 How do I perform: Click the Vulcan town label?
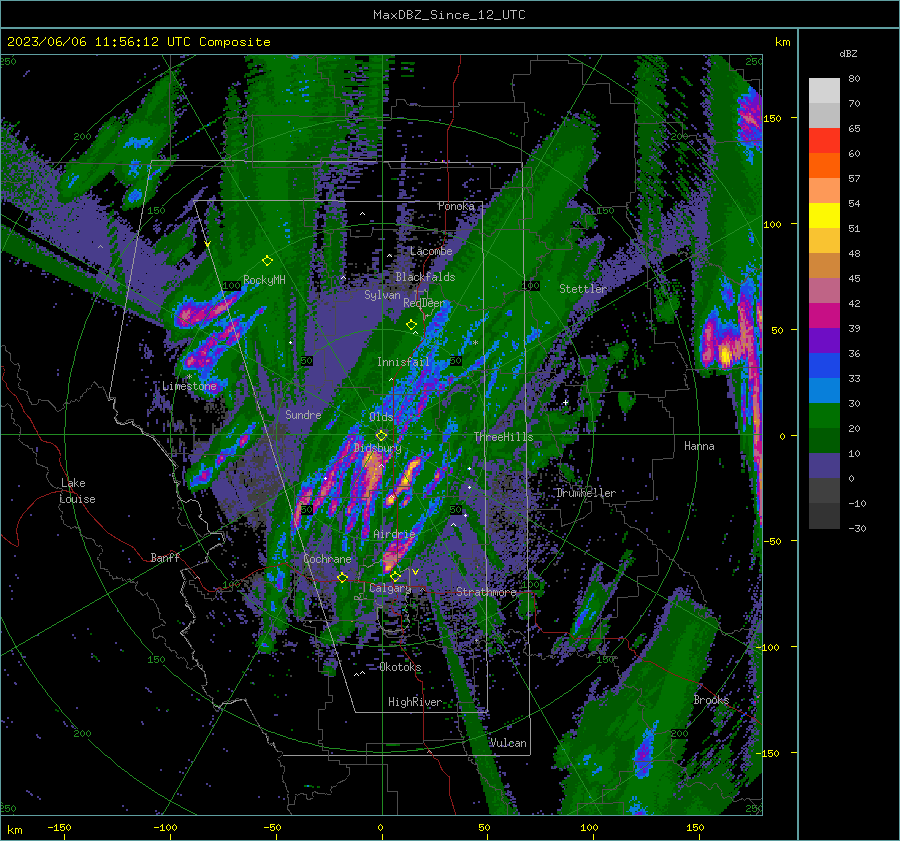[508, 743]
